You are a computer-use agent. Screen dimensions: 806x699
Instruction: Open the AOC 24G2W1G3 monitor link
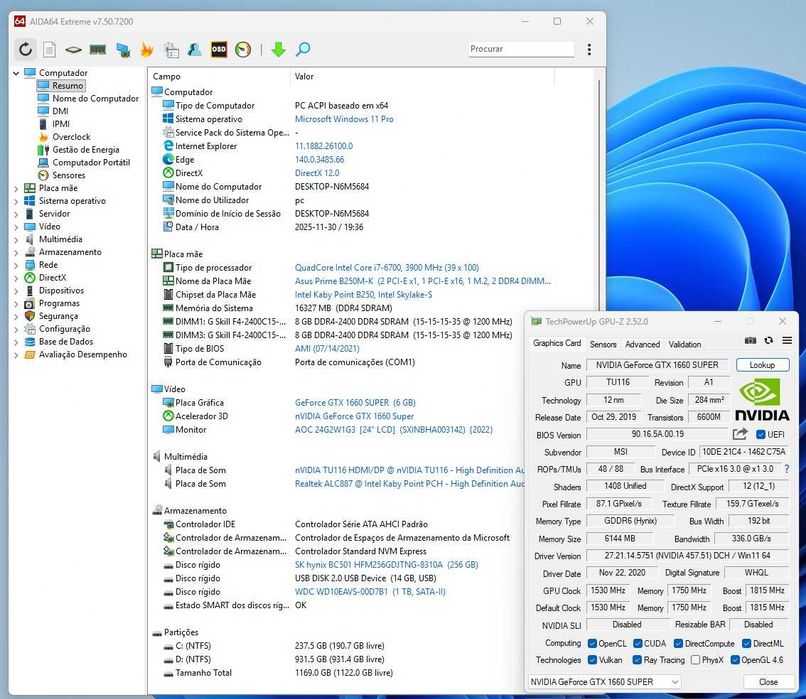coord(393,429)
